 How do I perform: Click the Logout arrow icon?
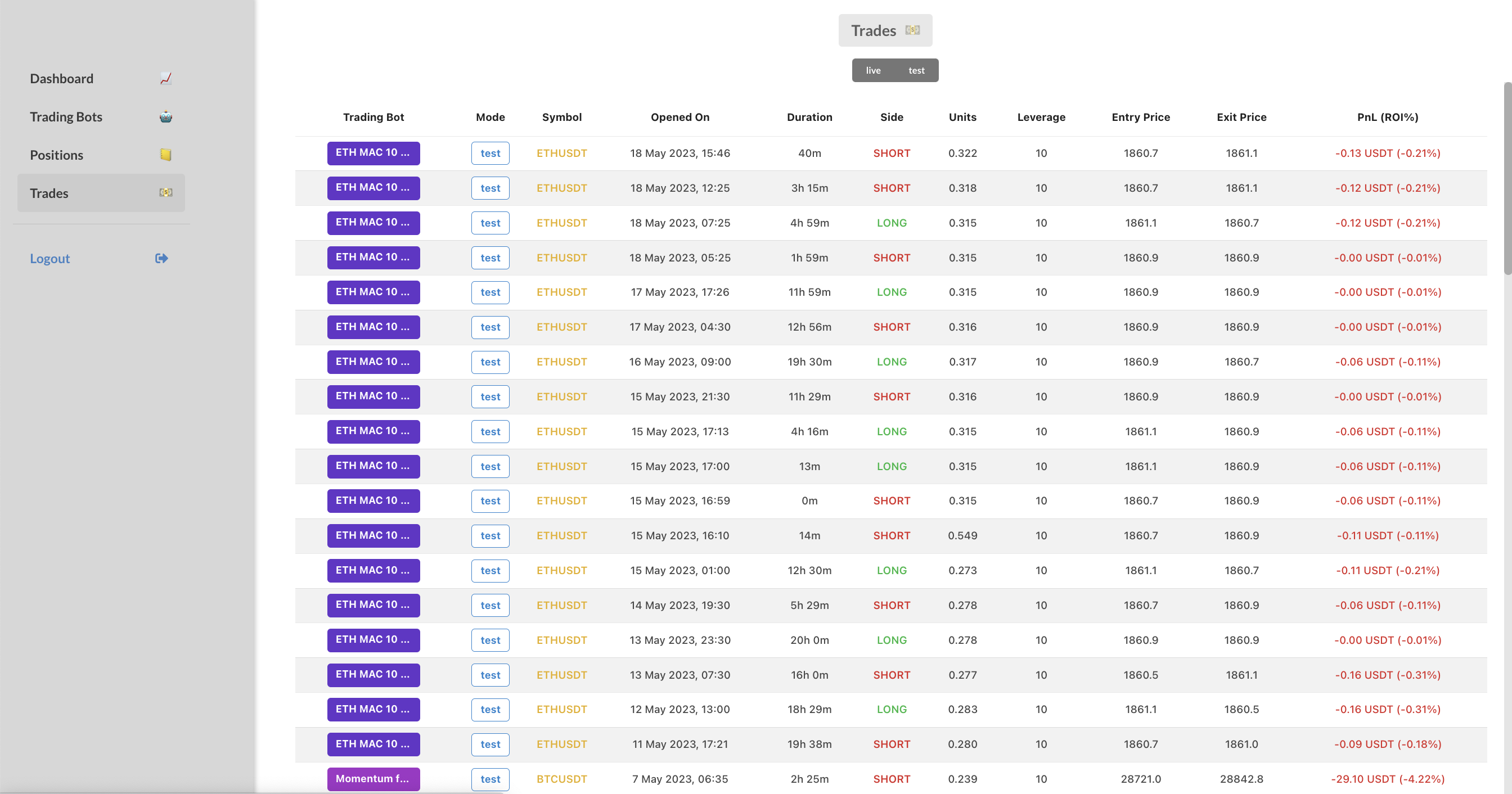click(x=161, y=258)
